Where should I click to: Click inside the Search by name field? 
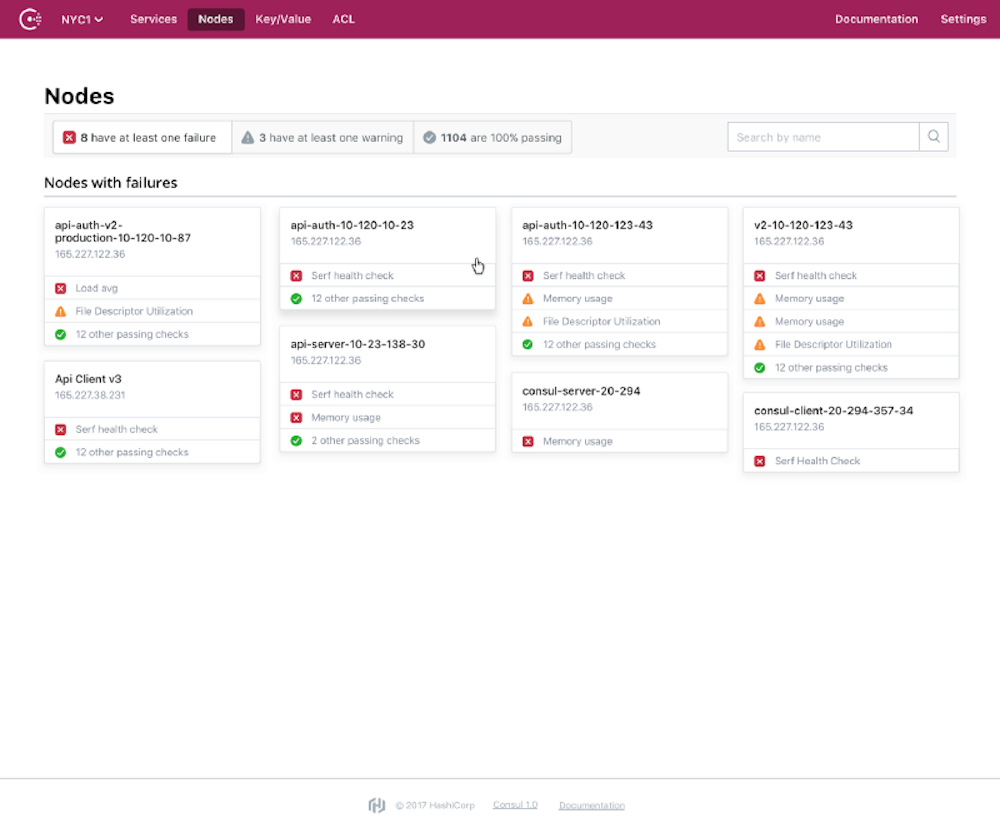tap(820, 136)
